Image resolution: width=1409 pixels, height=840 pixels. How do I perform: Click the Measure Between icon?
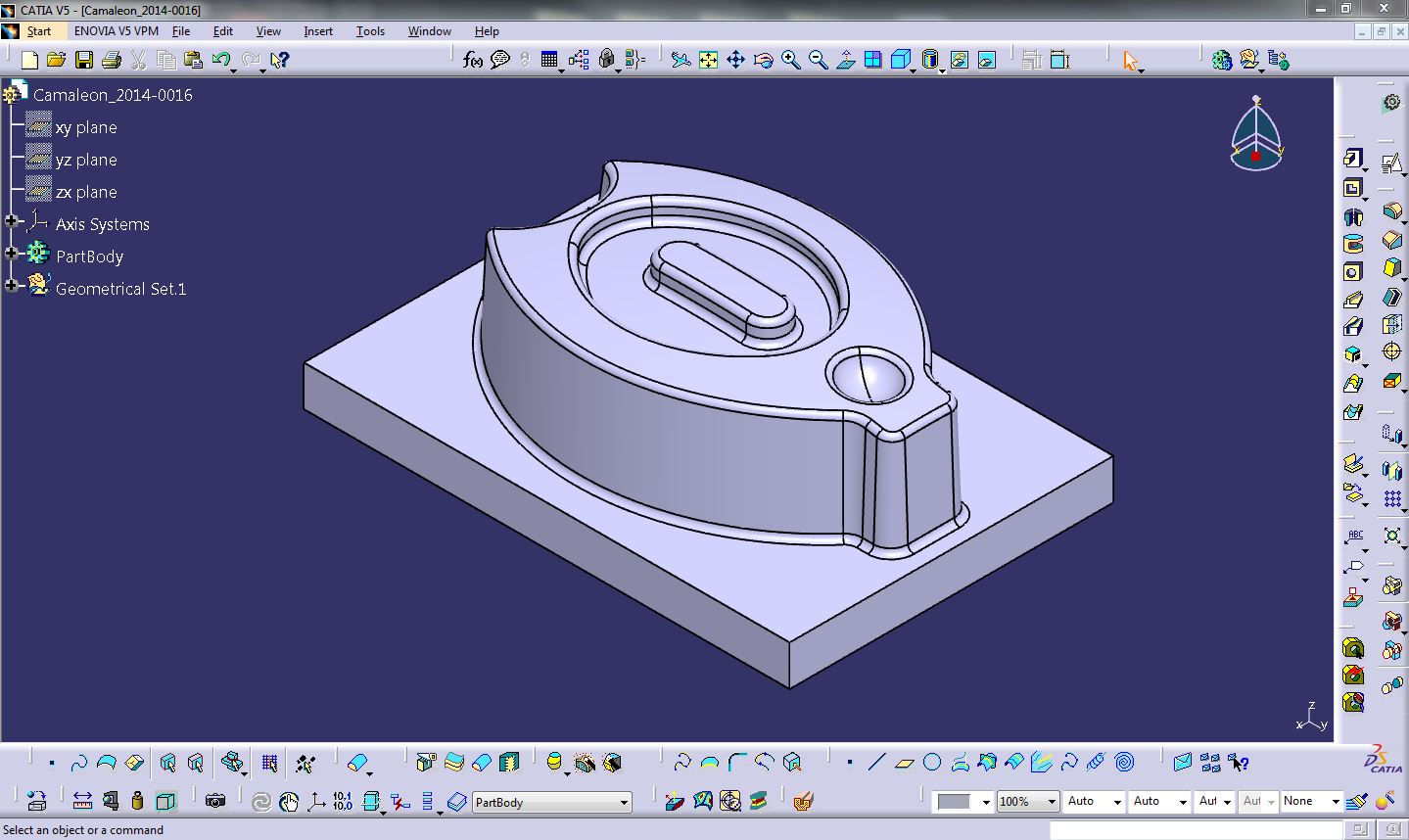pyautogui.click(x=83, y=801)
